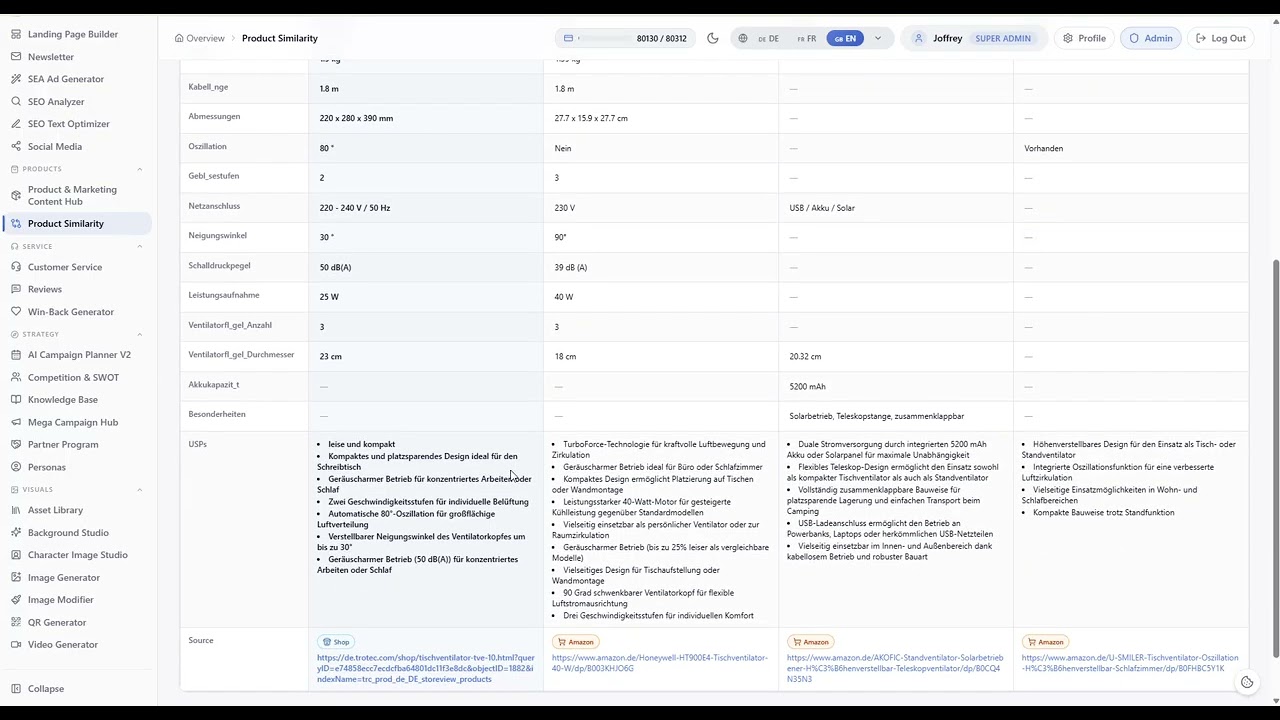
Task: Click Log Out button
Action: pos(1220,39)
